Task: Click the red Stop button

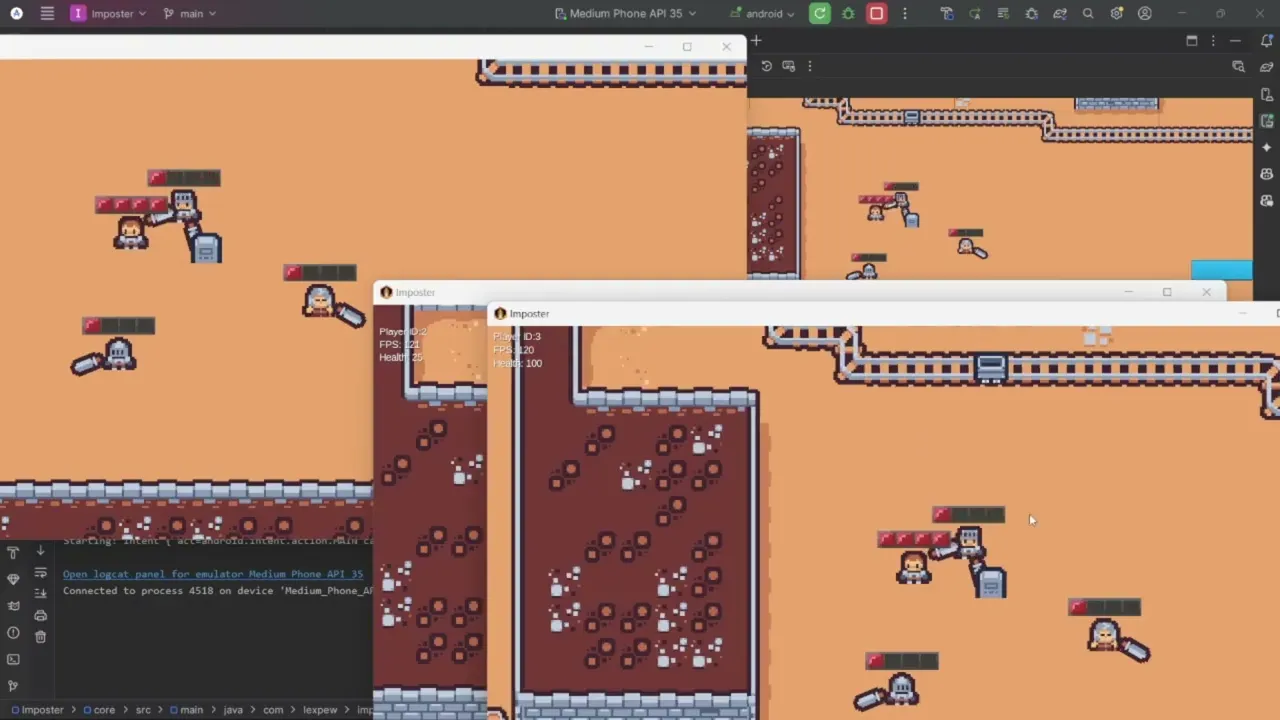Action: click(876, 14)
